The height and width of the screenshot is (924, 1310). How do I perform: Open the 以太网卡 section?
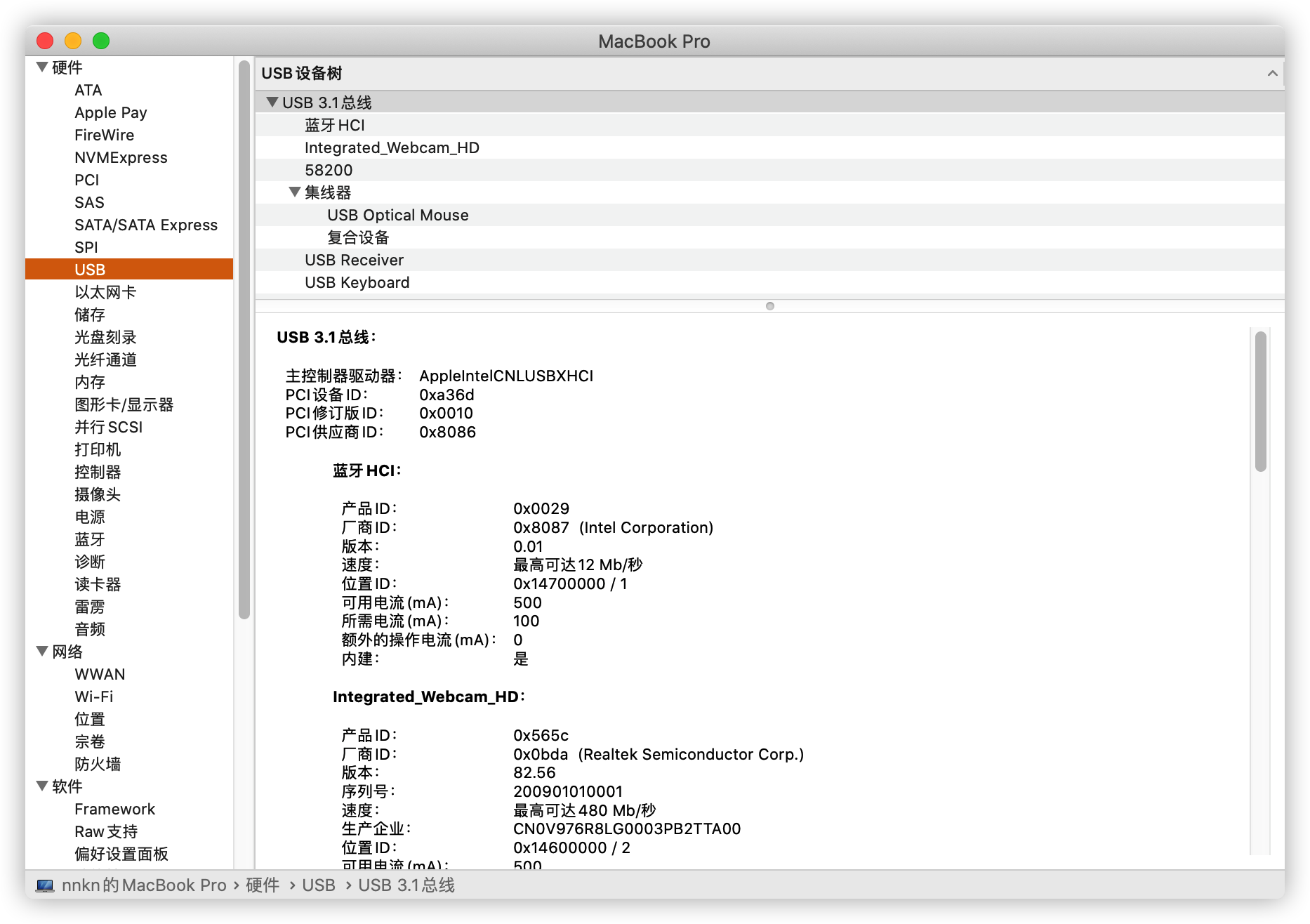pos(105,292)
